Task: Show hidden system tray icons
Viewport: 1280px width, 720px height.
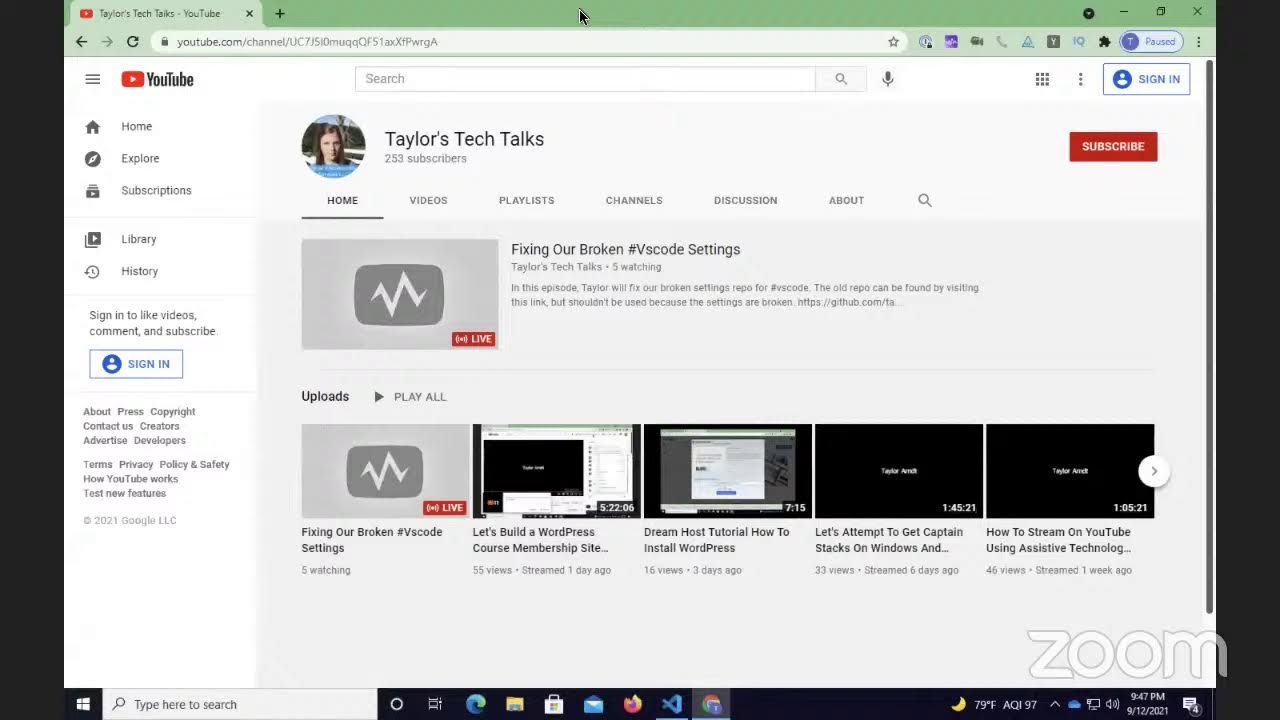Action: 1054,704
